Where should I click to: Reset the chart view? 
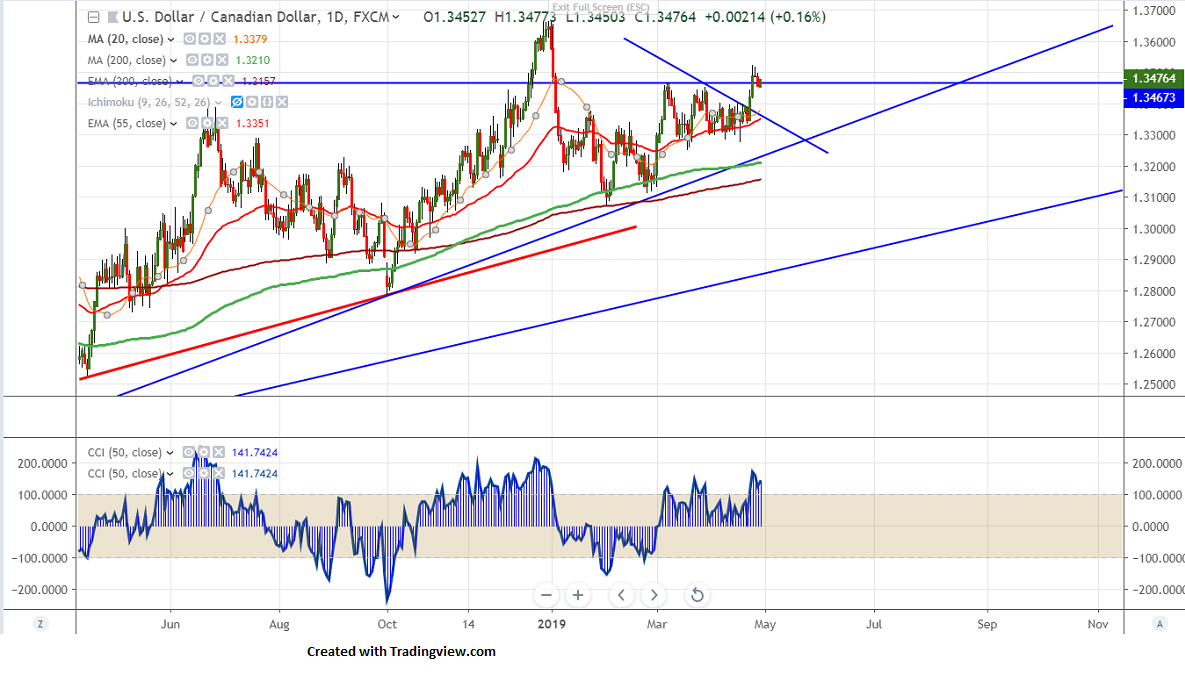click(697, 595)
